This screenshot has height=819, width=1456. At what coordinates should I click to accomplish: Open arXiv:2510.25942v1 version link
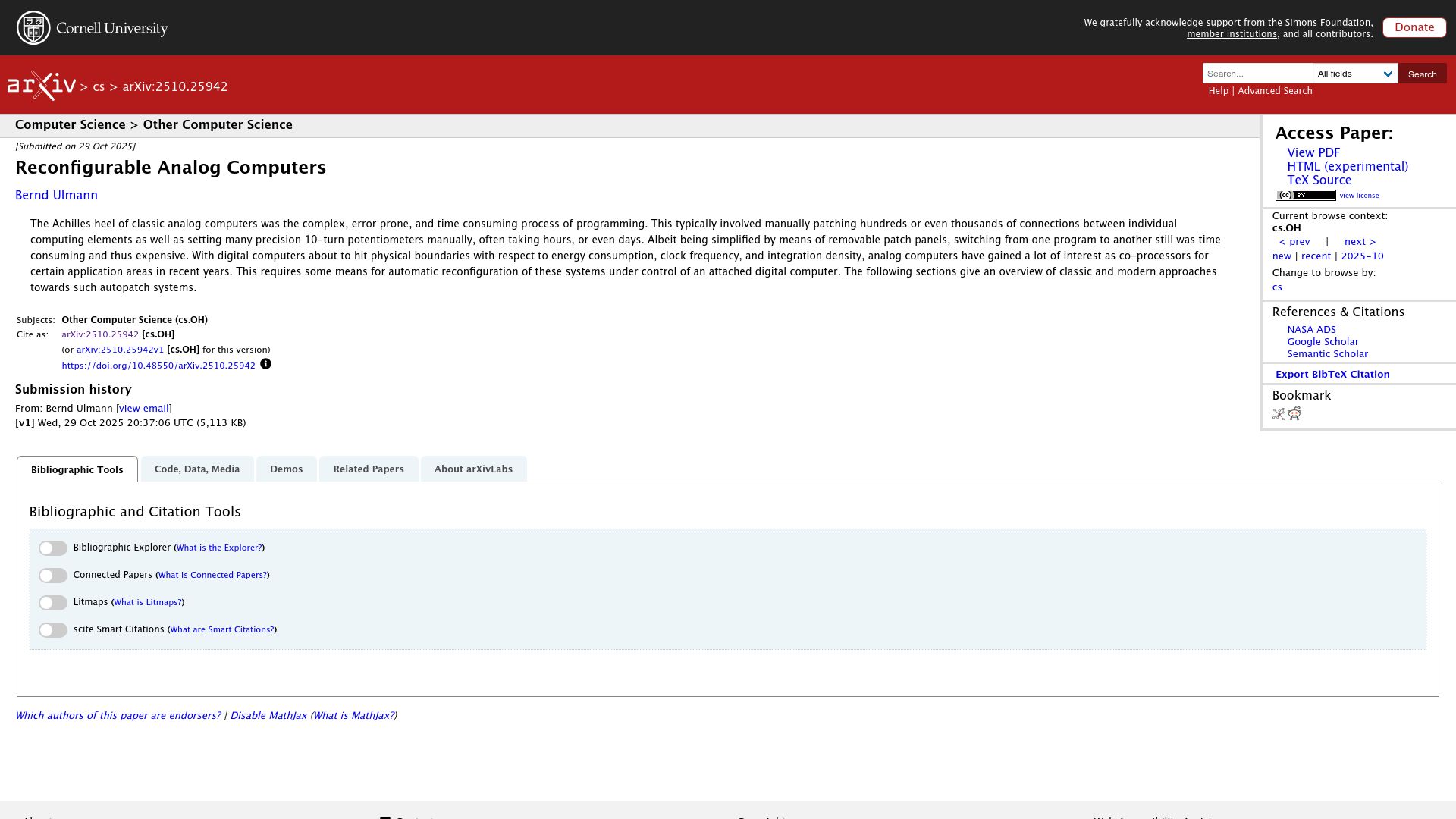click(x=120, y=350)
